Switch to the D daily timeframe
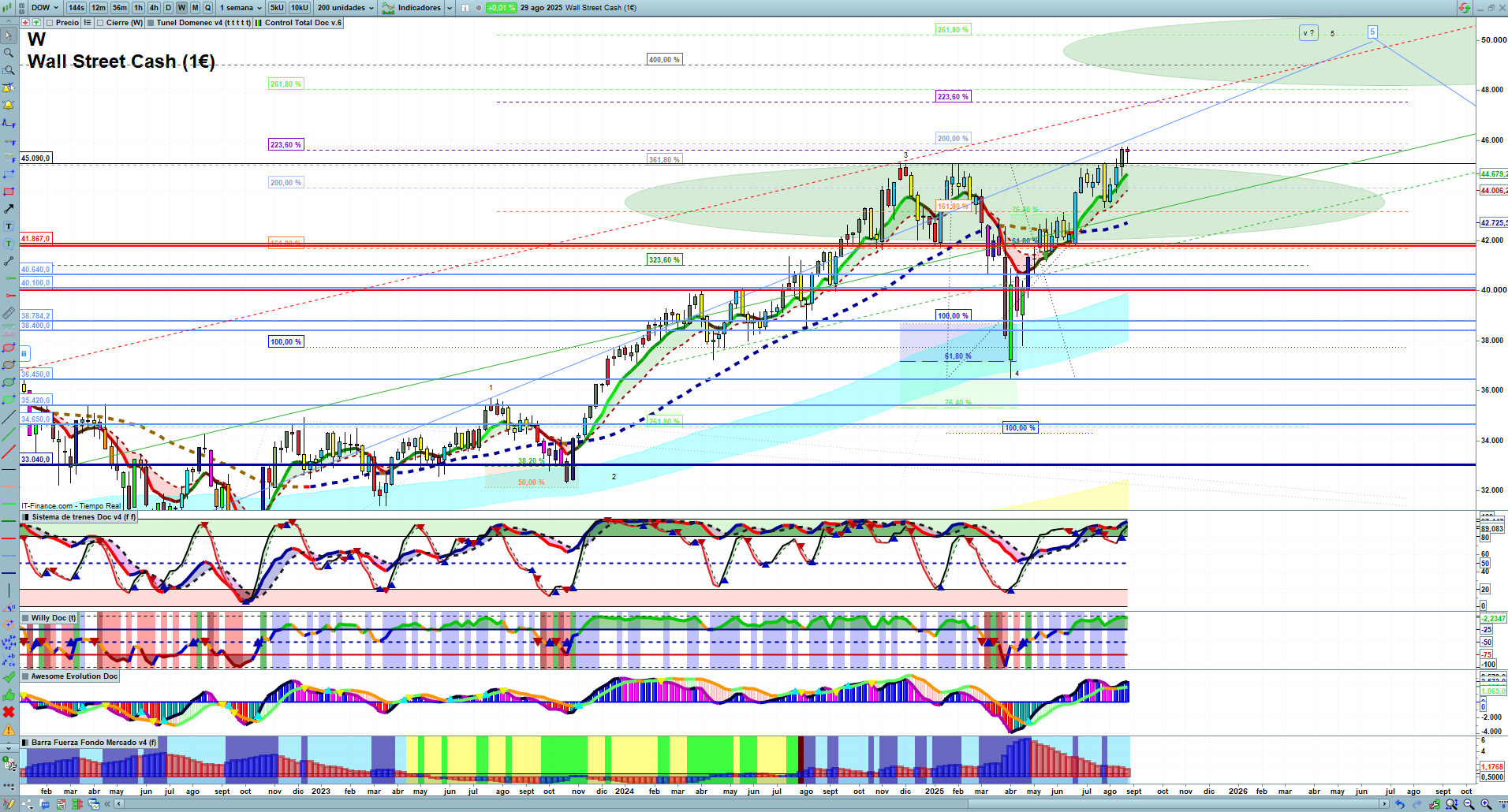1508x812 pixels. [168, 8]
